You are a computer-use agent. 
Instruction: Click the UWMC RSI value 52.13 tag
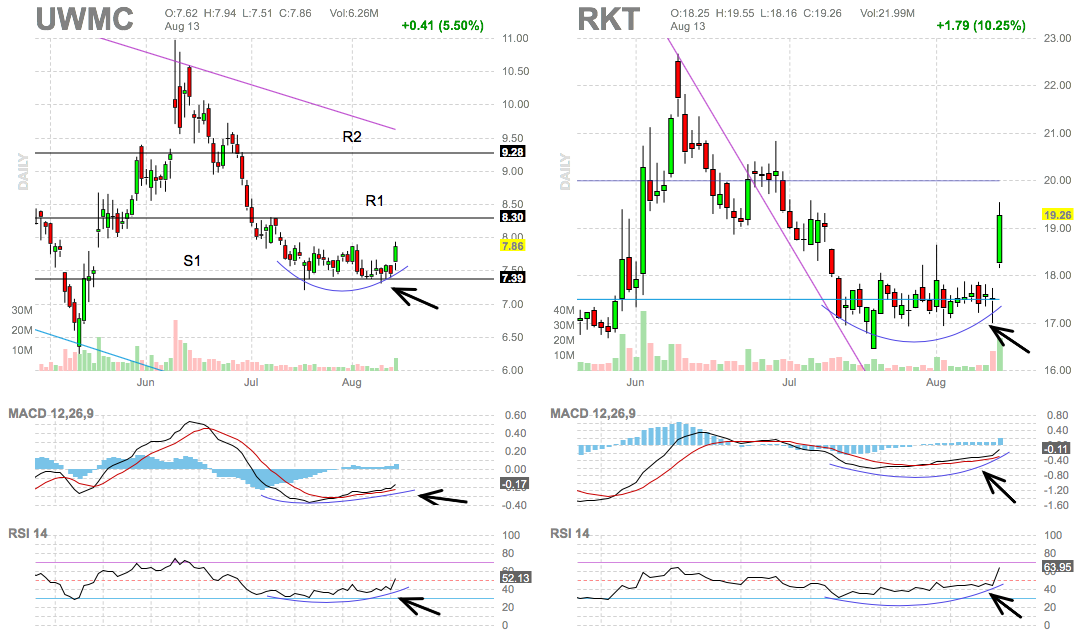tap(512, 578)
